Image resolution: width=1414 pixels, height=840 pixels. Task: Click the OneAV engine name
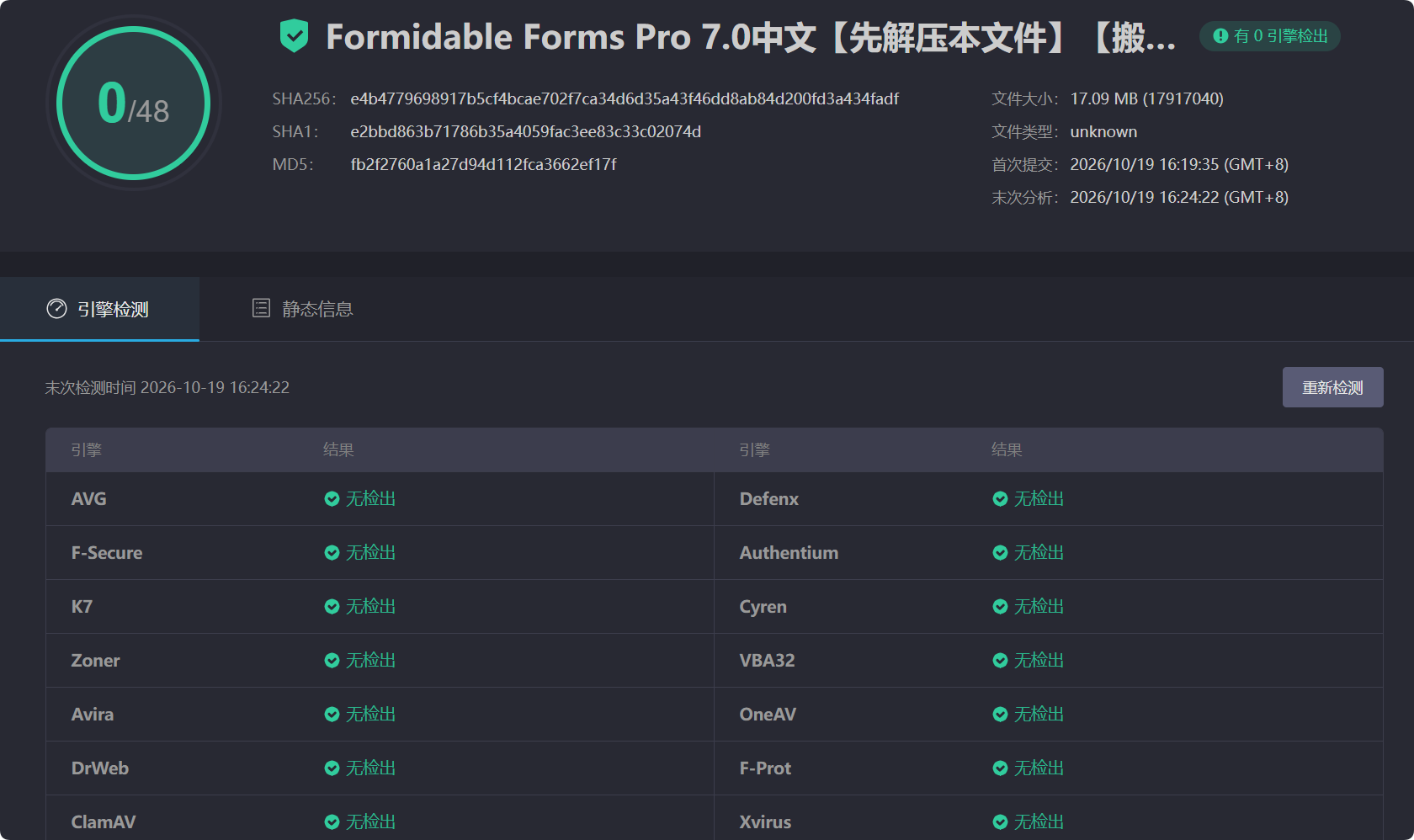[768, 714]
